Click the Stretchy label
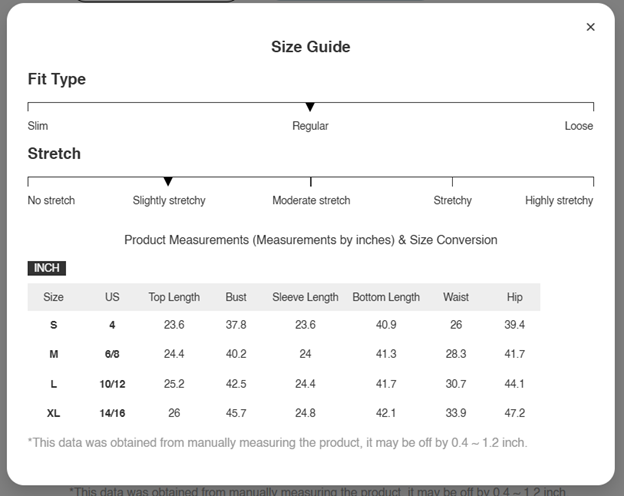This screenshot has height=496, width=625. [452, 200]
